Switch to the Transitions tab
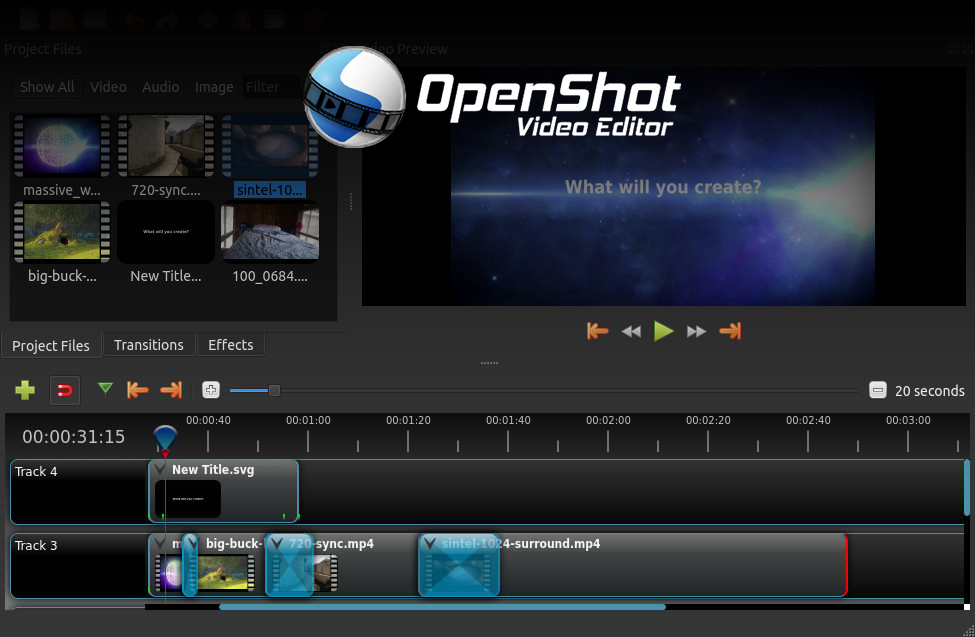Image resolution: width=975 pixels, height=637 pixels. pos(149,345)
